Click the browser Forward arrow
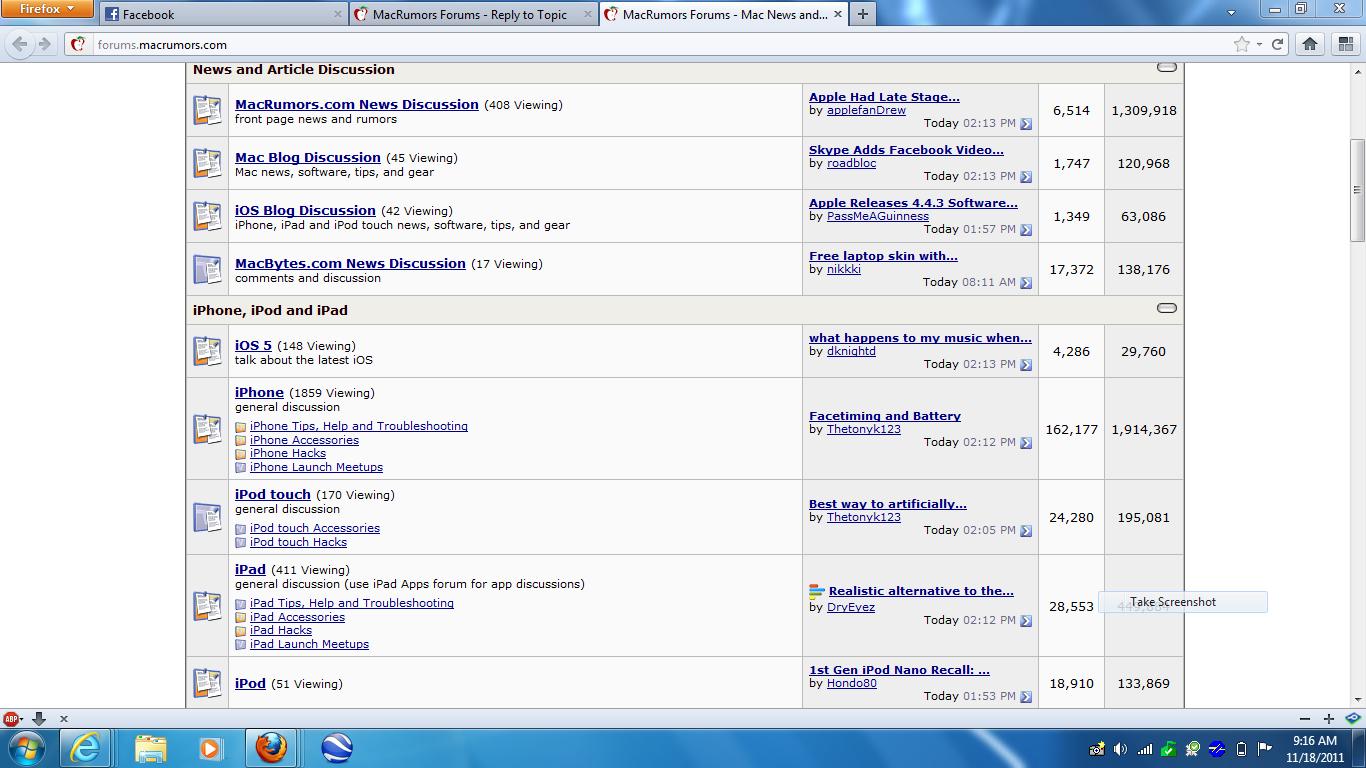 click(44, 44)
